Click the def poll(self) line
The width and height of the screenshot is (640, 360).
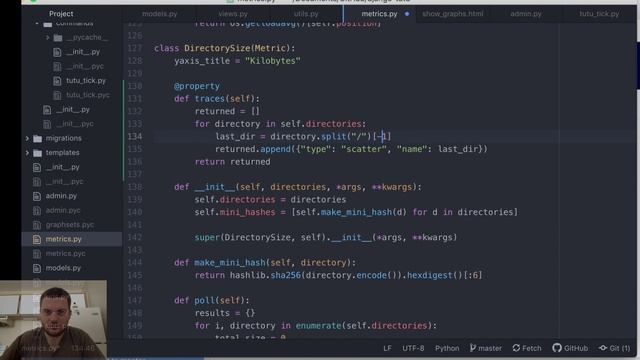[x=211, y=300]
